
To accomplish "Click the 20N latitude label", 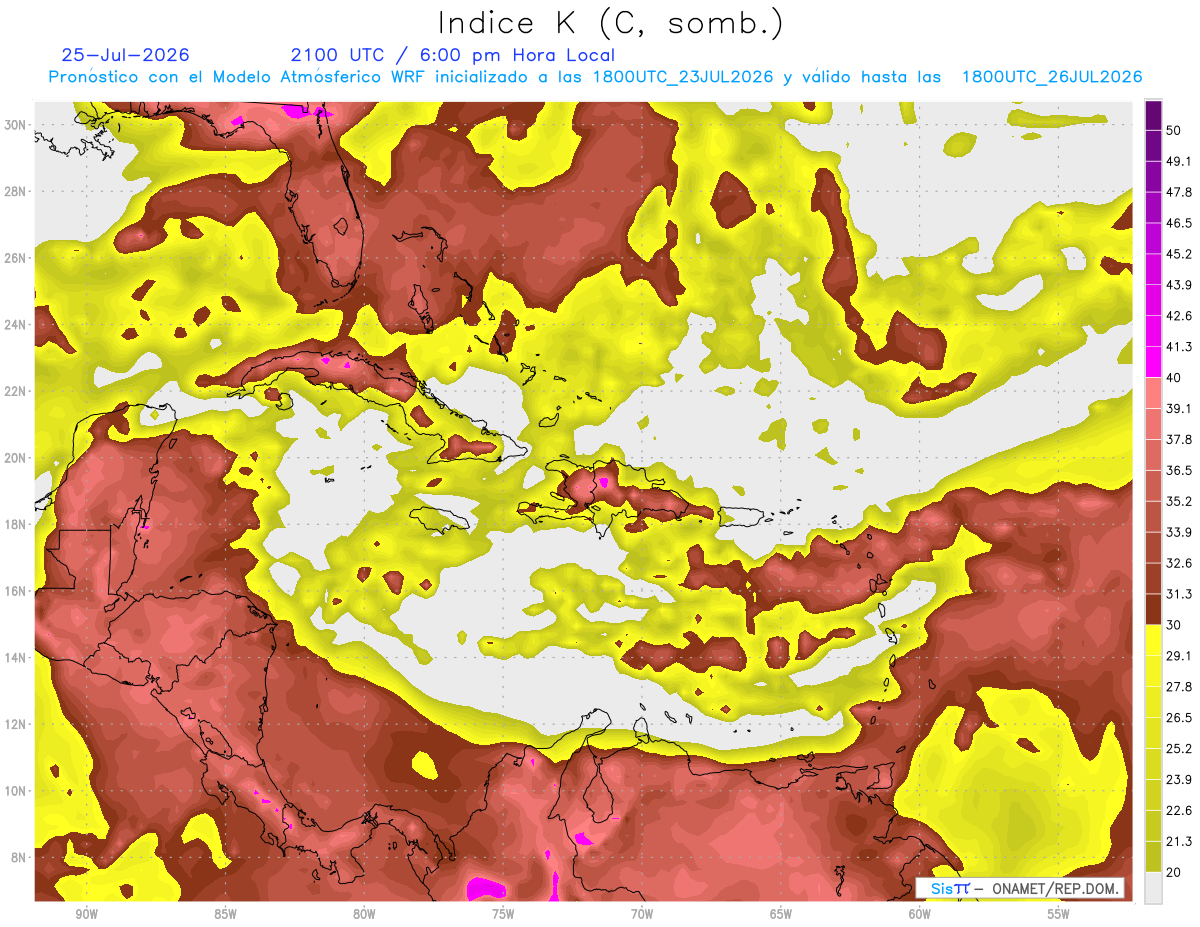I will 17,457.
